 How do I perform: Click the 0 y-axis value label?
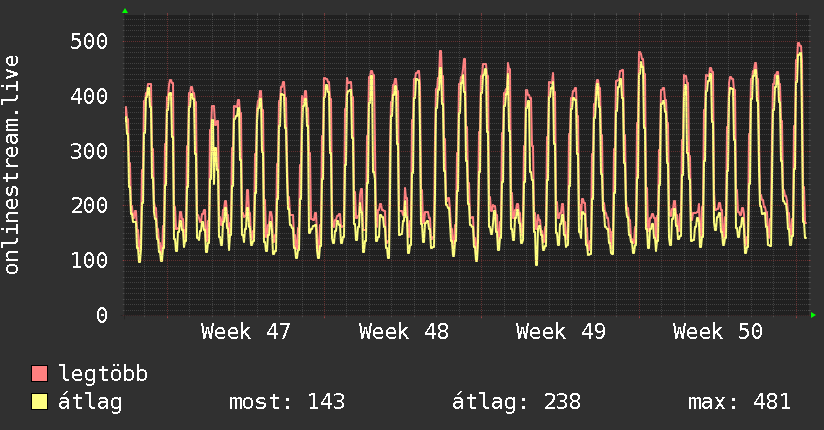click(101, 315)
